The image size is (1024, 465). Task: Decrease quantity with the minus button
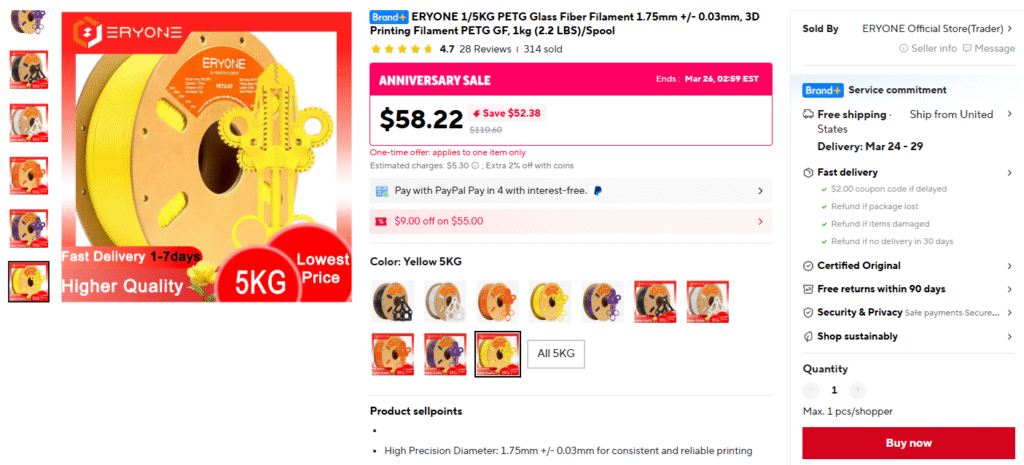click(811, 390)
